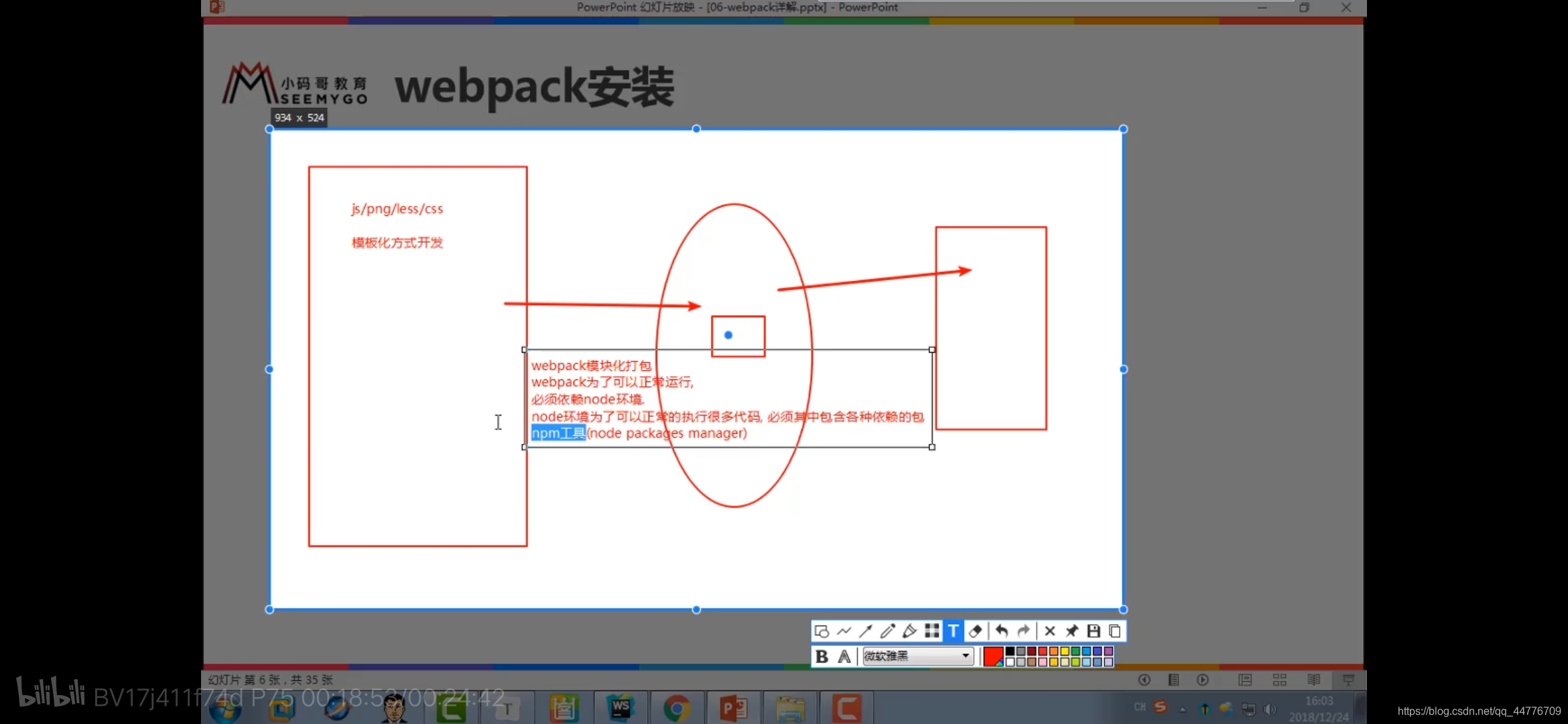Screen dimensions: 1568x724
Task: Choose the pencil drawing tool
Action: click(887, 631)
